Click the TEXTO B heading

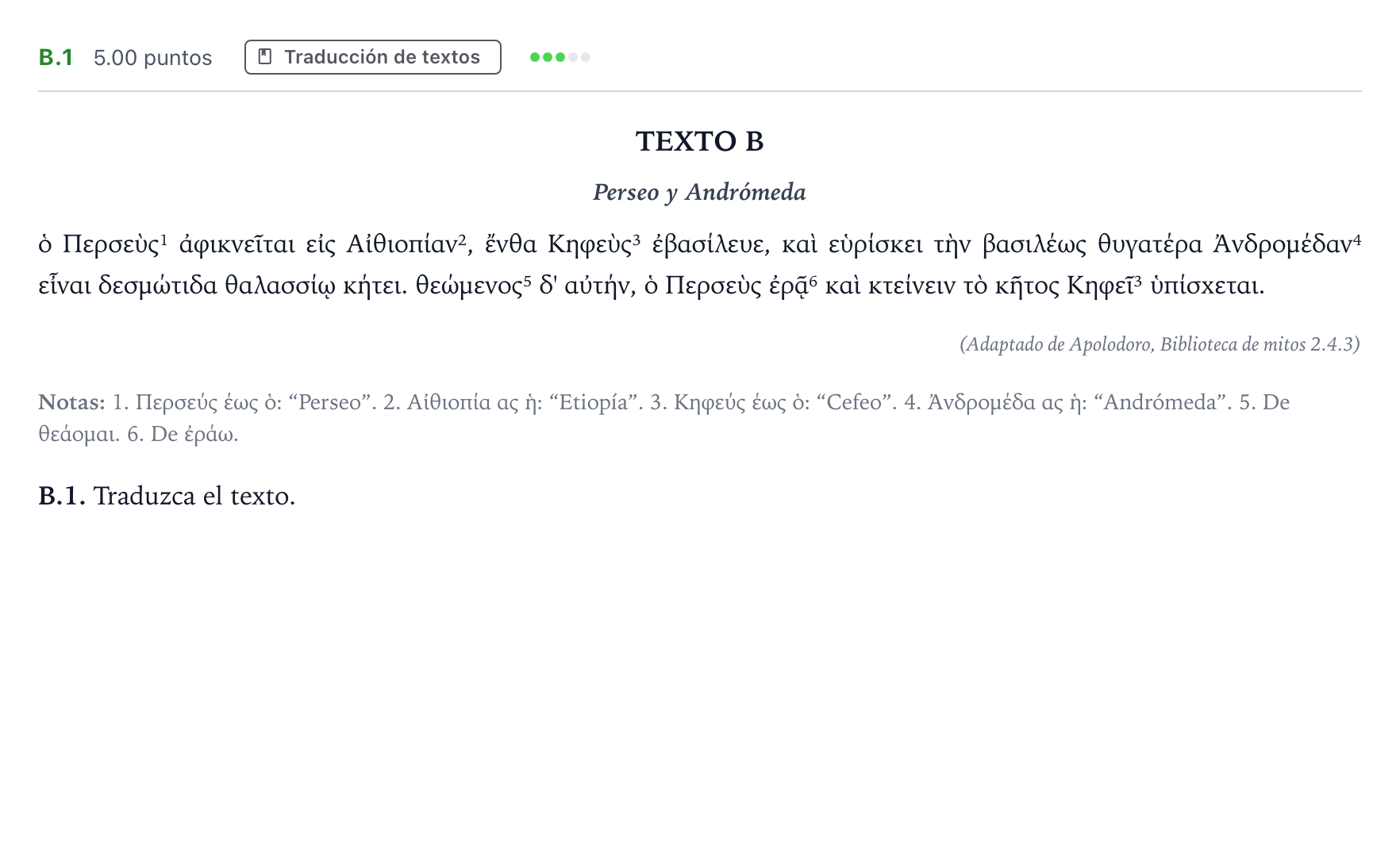coord(699,141)
